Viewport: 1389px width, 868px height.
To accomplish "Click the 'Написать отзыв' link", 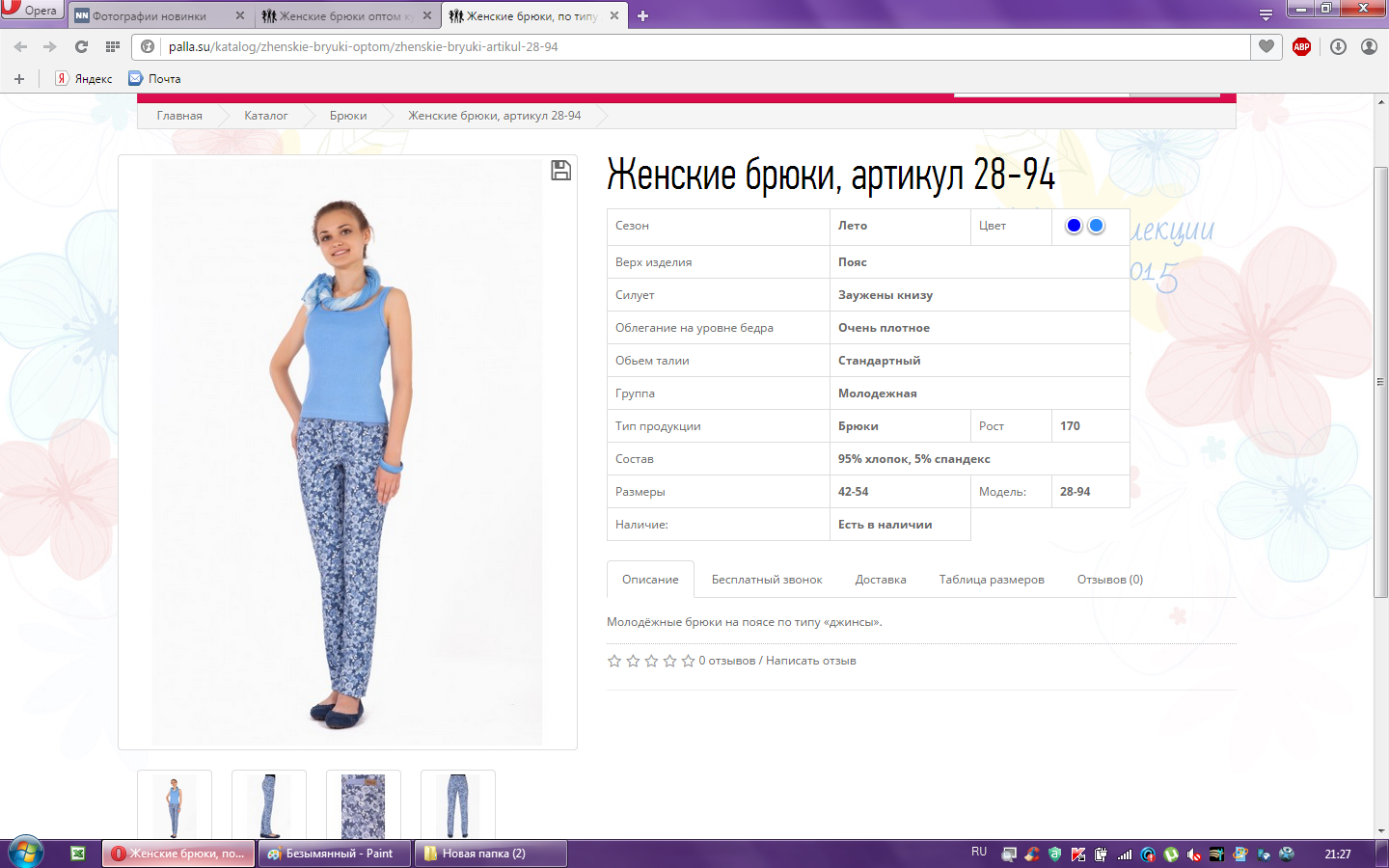I will click(x=811, y=661).
